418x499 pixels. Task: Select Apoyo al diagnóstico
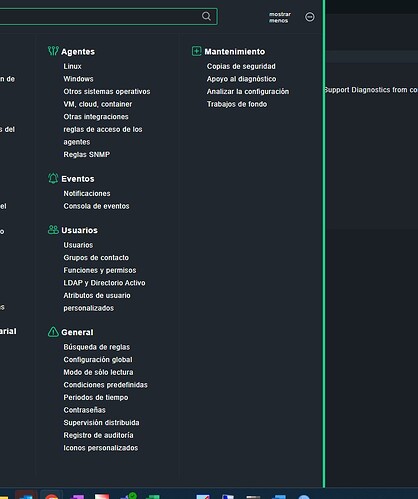pyautogui.click(x=241, y=79)
